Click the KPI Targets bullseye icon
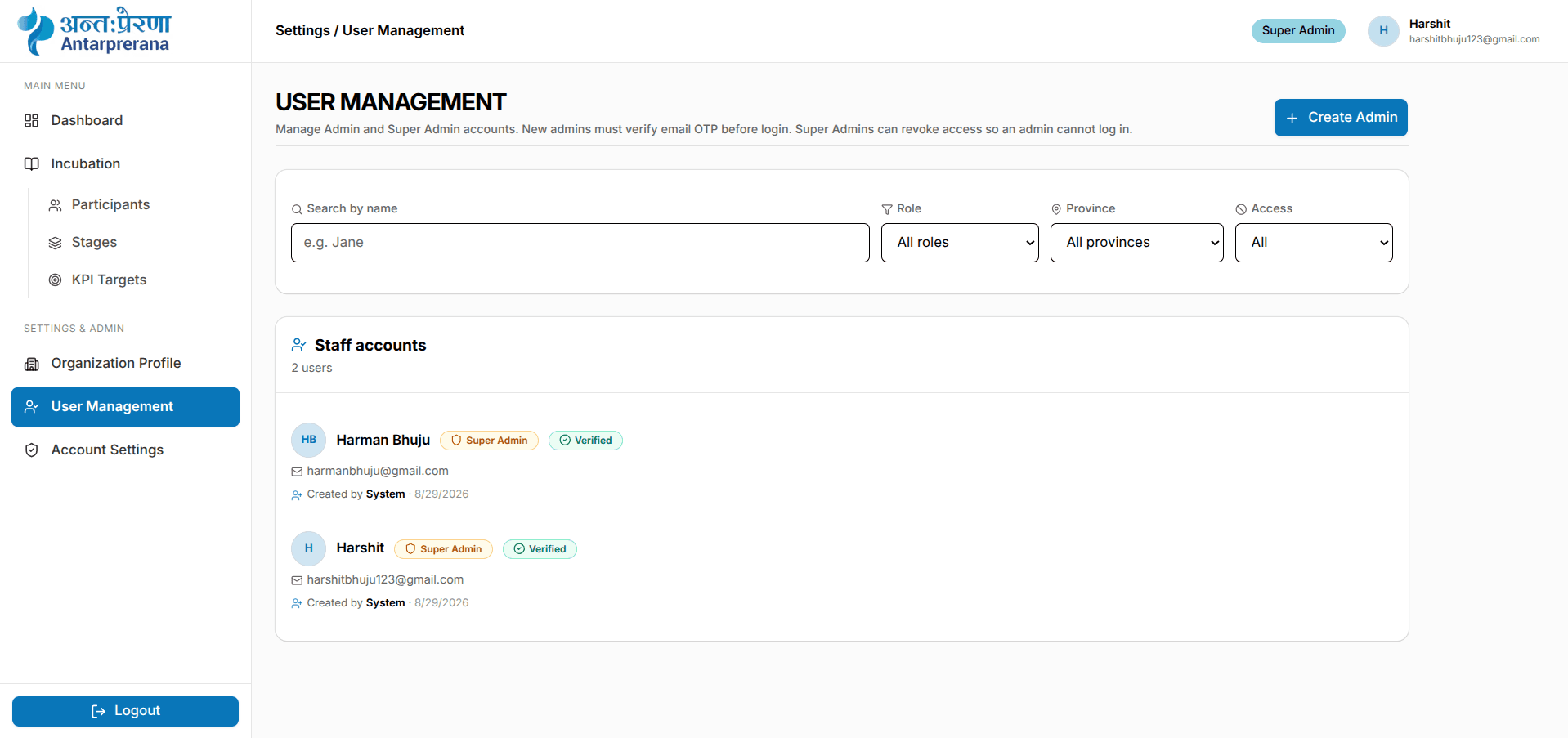This screenshot has height=738, width=1568. (56, 280)
